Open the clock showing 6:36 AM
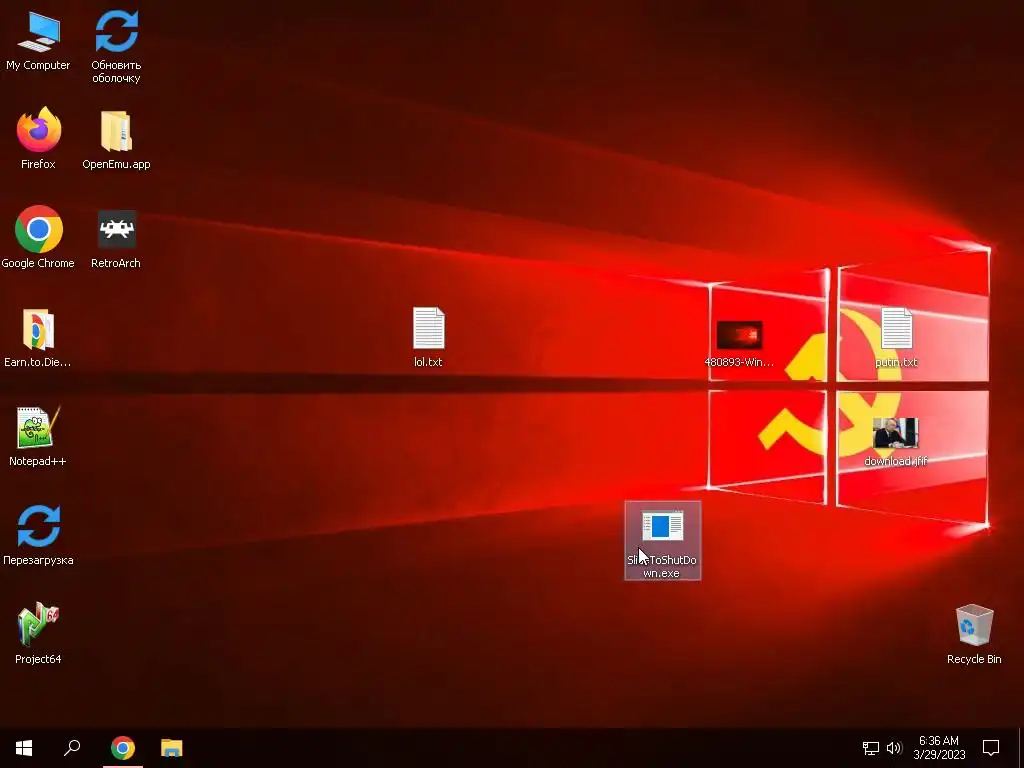This screenshot has height=768, width=1024. click(939, 748)
